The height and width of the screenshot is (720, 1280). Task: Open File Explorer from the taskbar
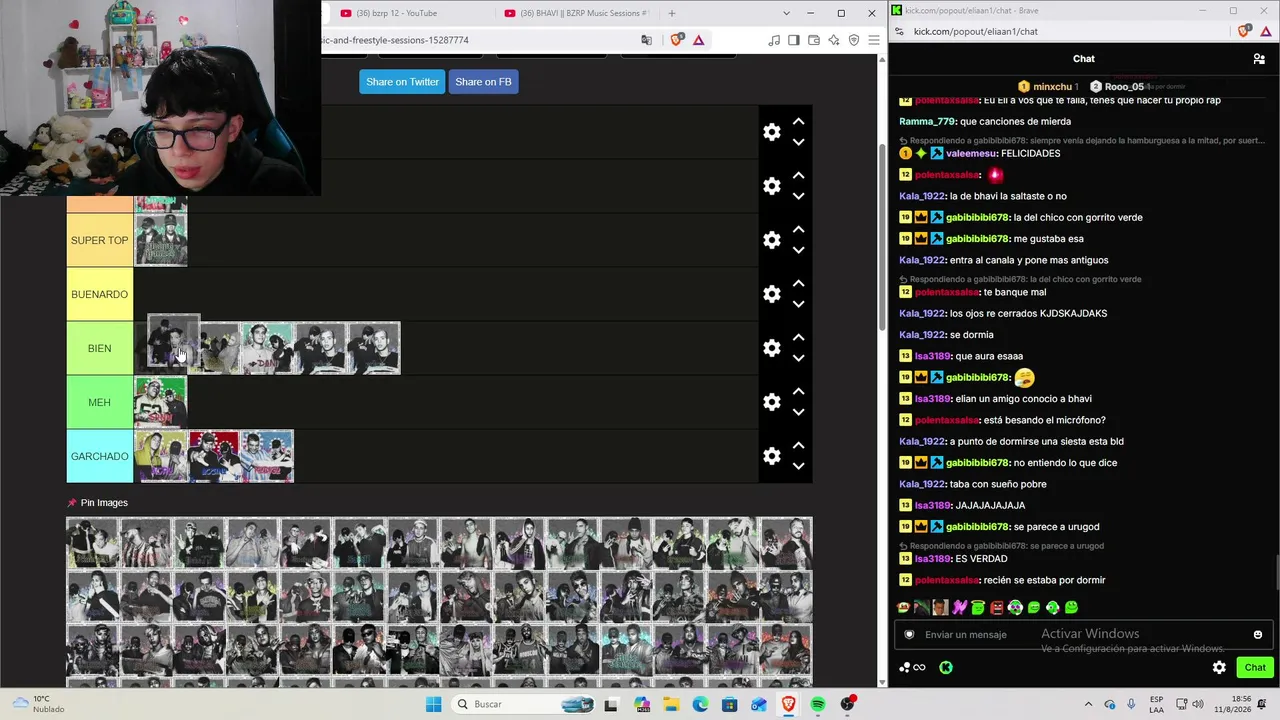671,704
